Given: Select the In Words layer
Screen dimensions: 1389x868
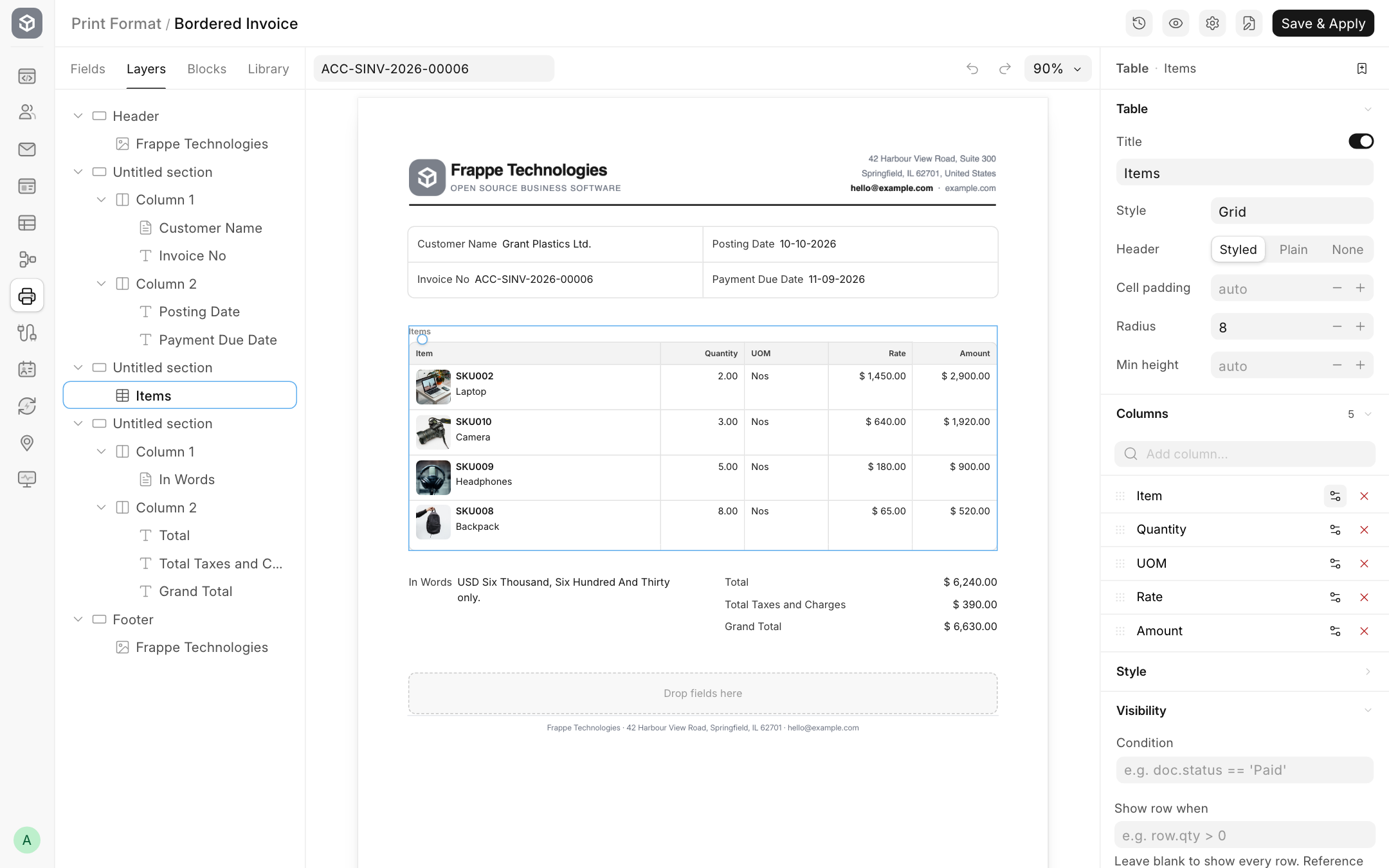Looking at the screenshot, I should pos(179,480).
